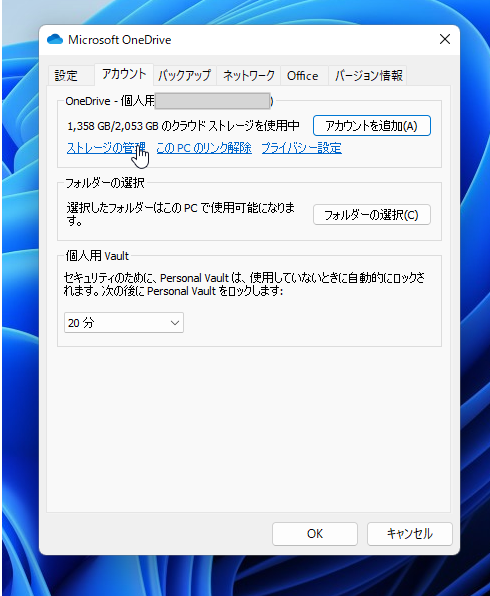
Task: Click the OneDrive - 個人用 group heading
Action: click(110, 101)
